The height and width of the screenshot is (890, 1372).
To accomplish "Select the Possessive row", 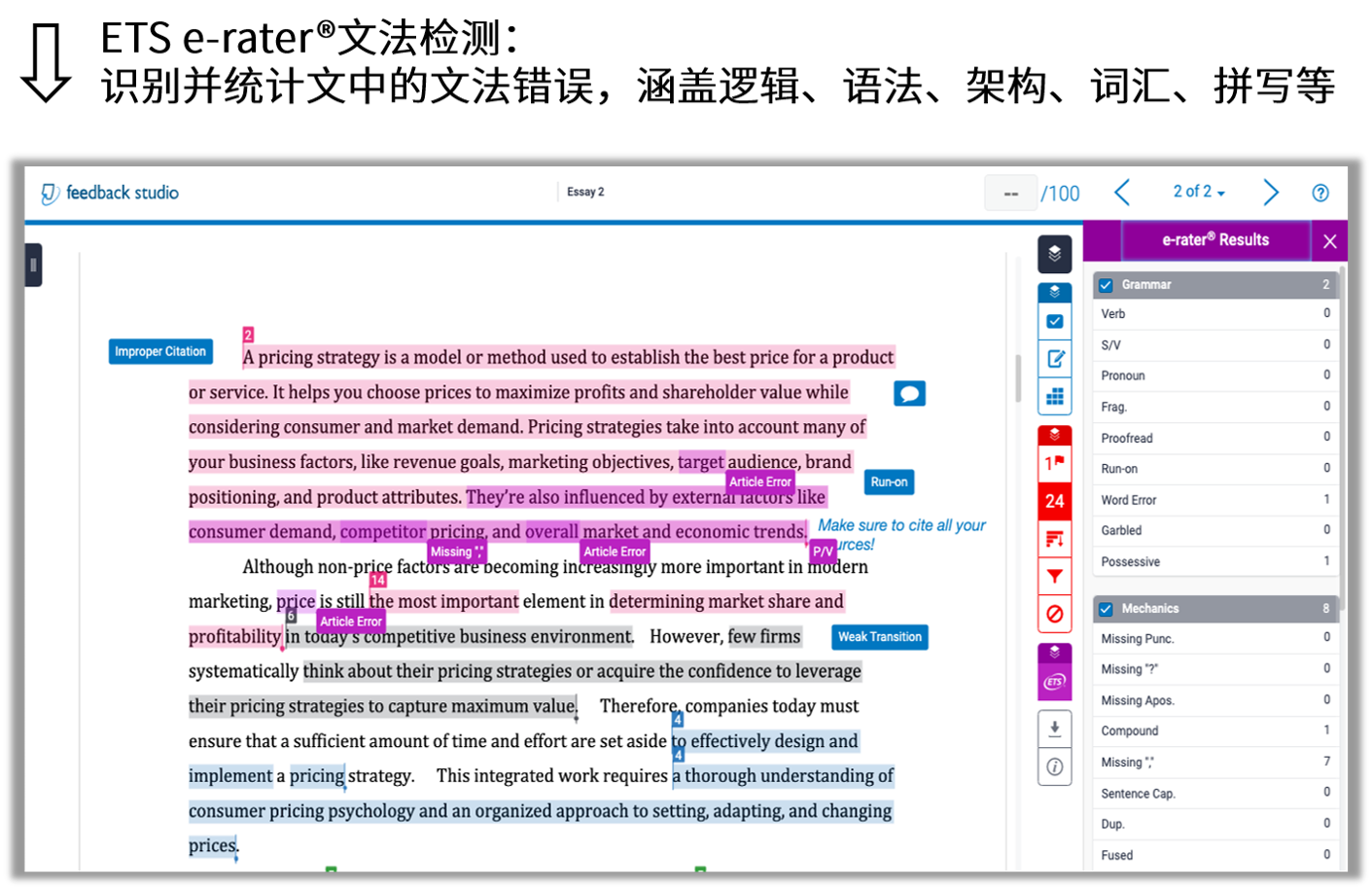I will pyautogui.click(x=1215, y=561).
